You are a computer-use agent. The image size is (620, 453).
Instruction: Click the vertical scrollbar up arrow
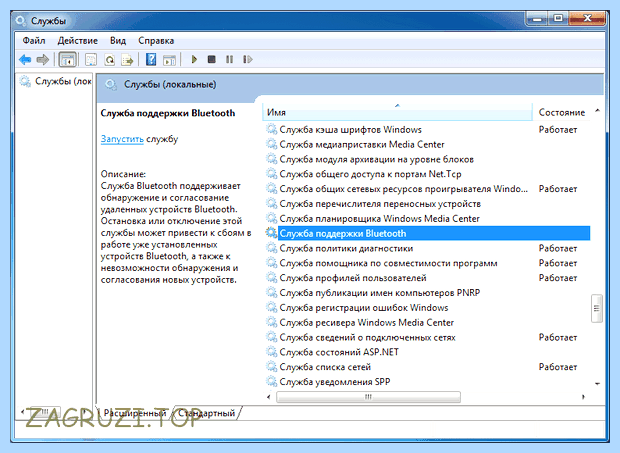[597, 111]
